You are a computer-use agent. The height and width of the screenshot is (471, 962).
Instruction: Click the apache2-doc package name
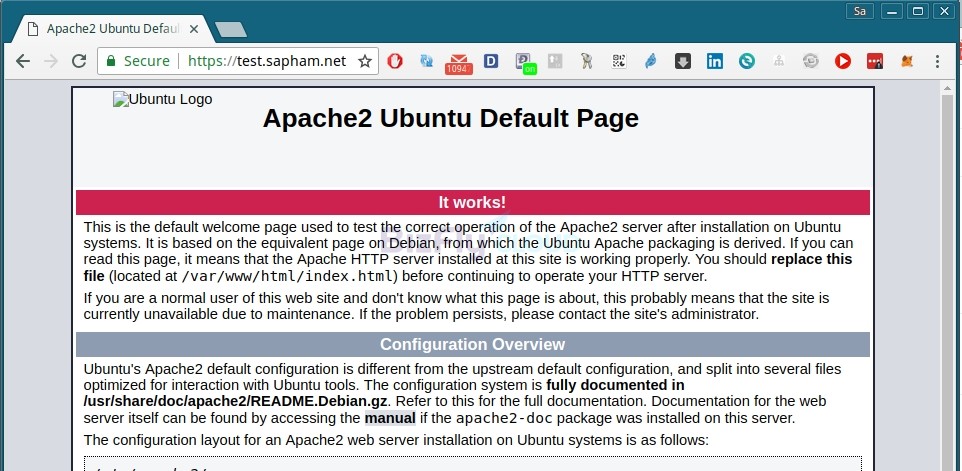pos(504,418)
